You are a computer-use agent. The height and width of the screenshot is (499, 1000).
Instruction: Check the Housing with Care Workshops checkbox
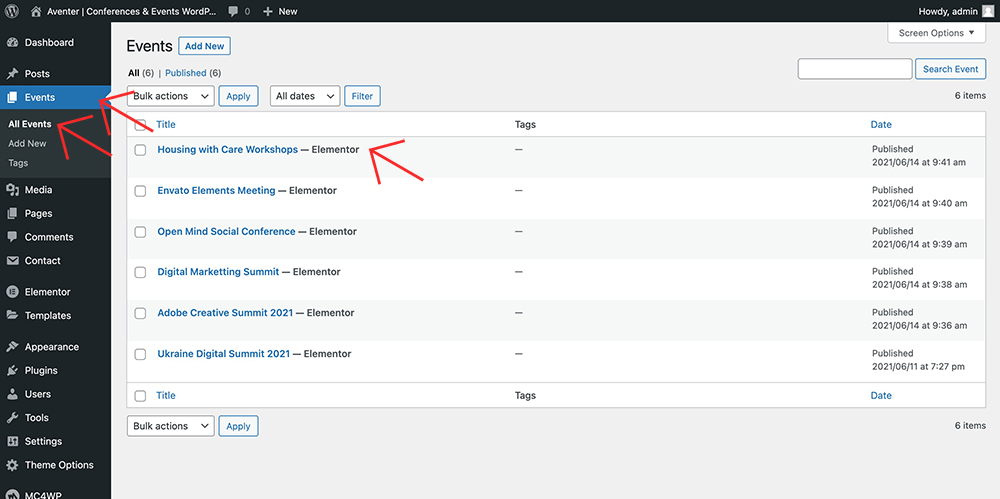pyautogui.click(x=140, y=150)
